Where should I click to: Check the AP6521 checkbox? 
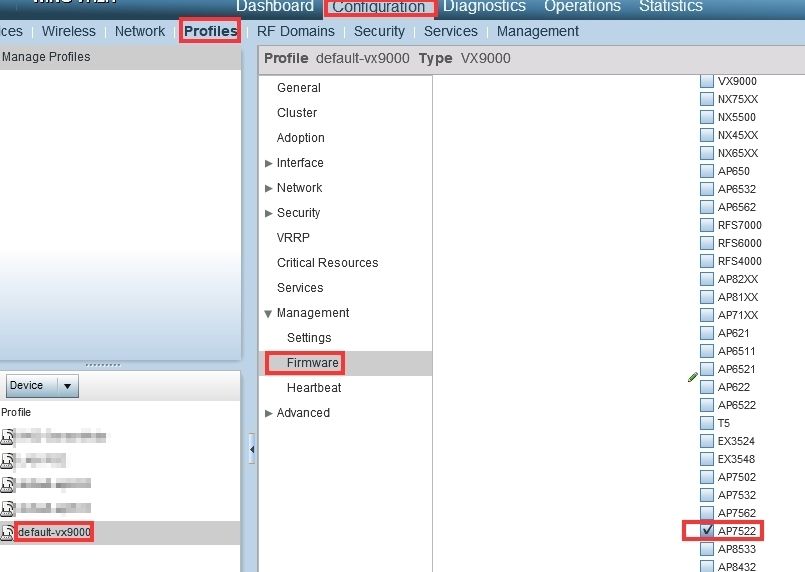[x=707, y=369]
